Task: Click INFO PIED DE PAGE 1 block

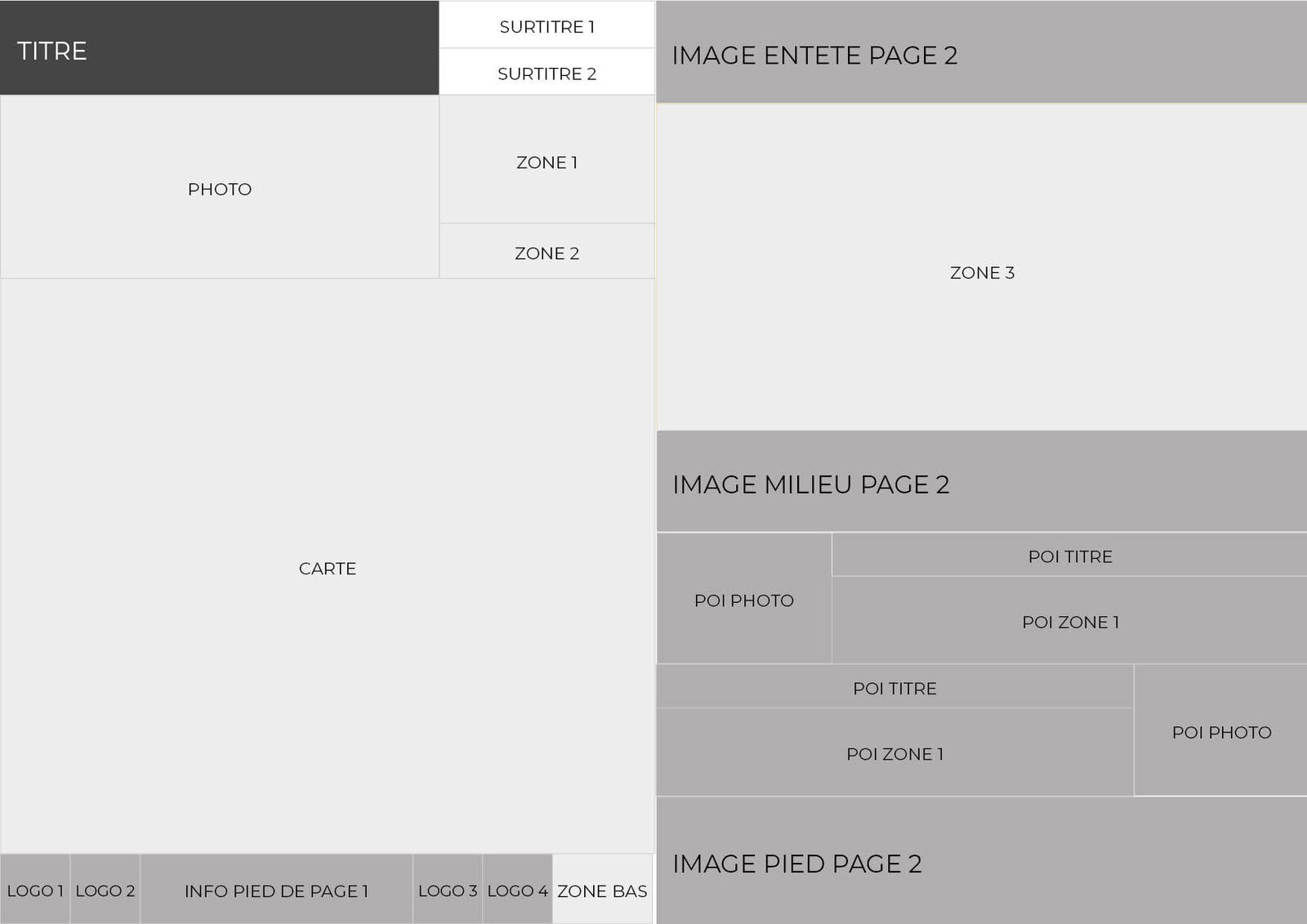Action: [276, 889]
